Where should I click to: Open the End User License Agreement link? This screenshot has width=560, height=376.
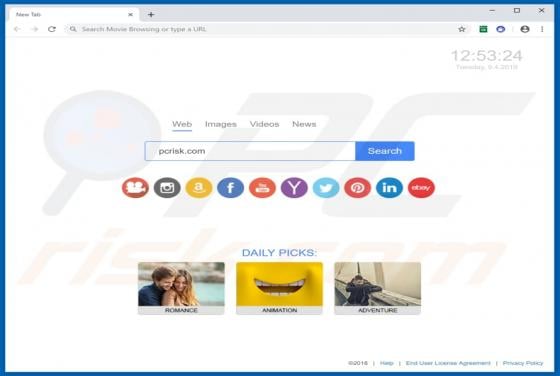point(448,363)
